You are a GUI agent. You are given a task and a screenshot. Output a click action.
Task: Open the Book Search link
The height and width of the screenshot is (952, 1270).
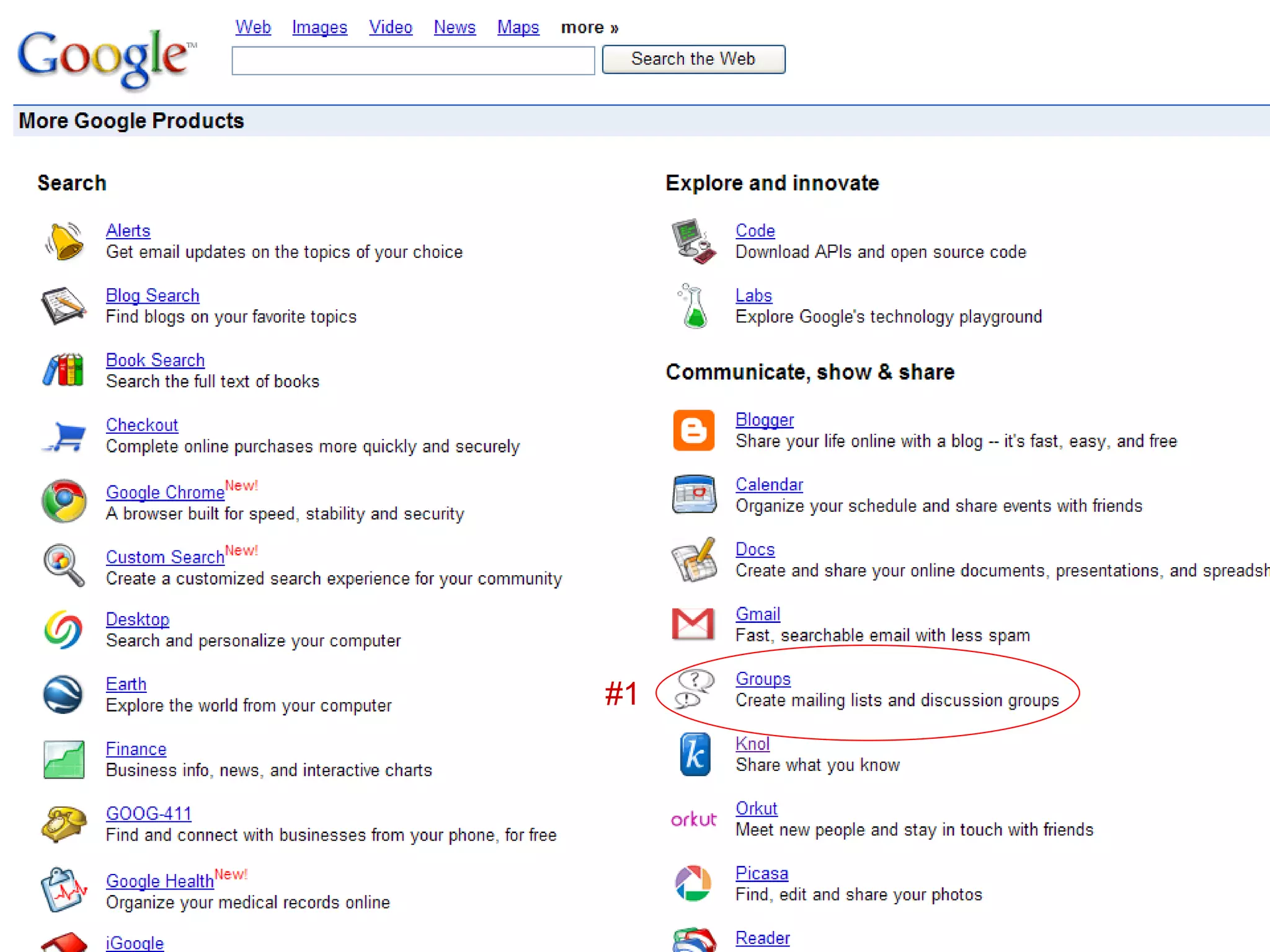(x=155, y=360)
